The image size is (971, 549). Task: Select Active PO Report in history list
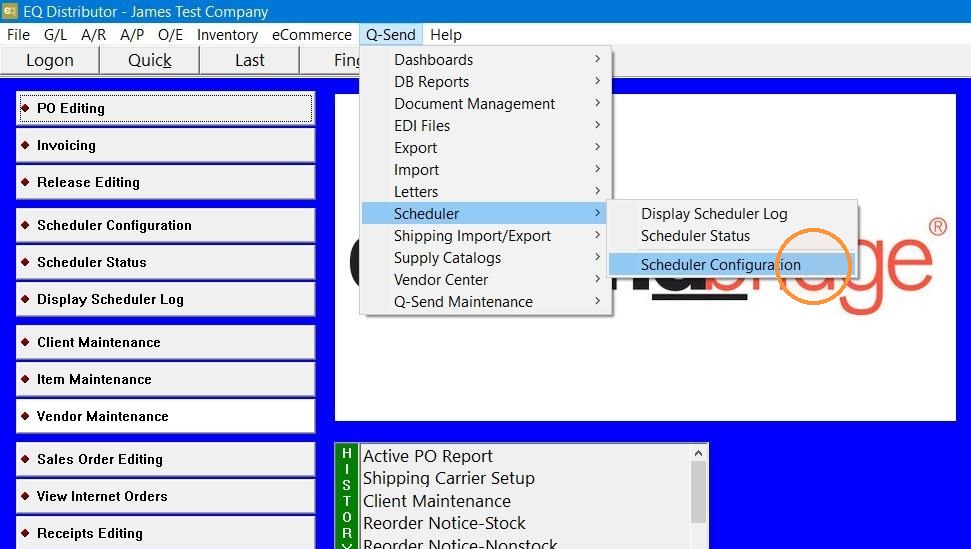click(x=525, y=456)
